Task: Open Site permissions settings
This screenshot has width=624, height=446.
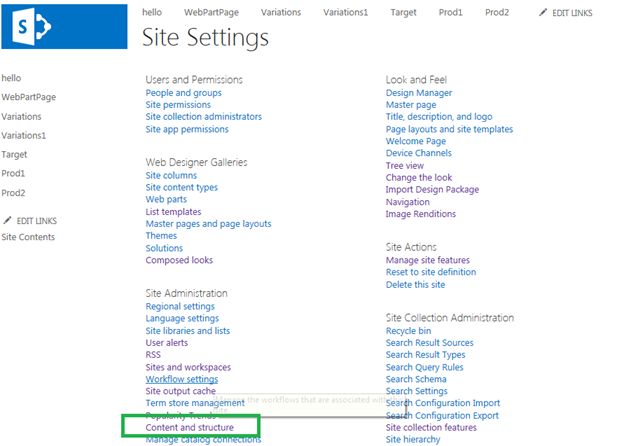Action: (x=178, y=105)
